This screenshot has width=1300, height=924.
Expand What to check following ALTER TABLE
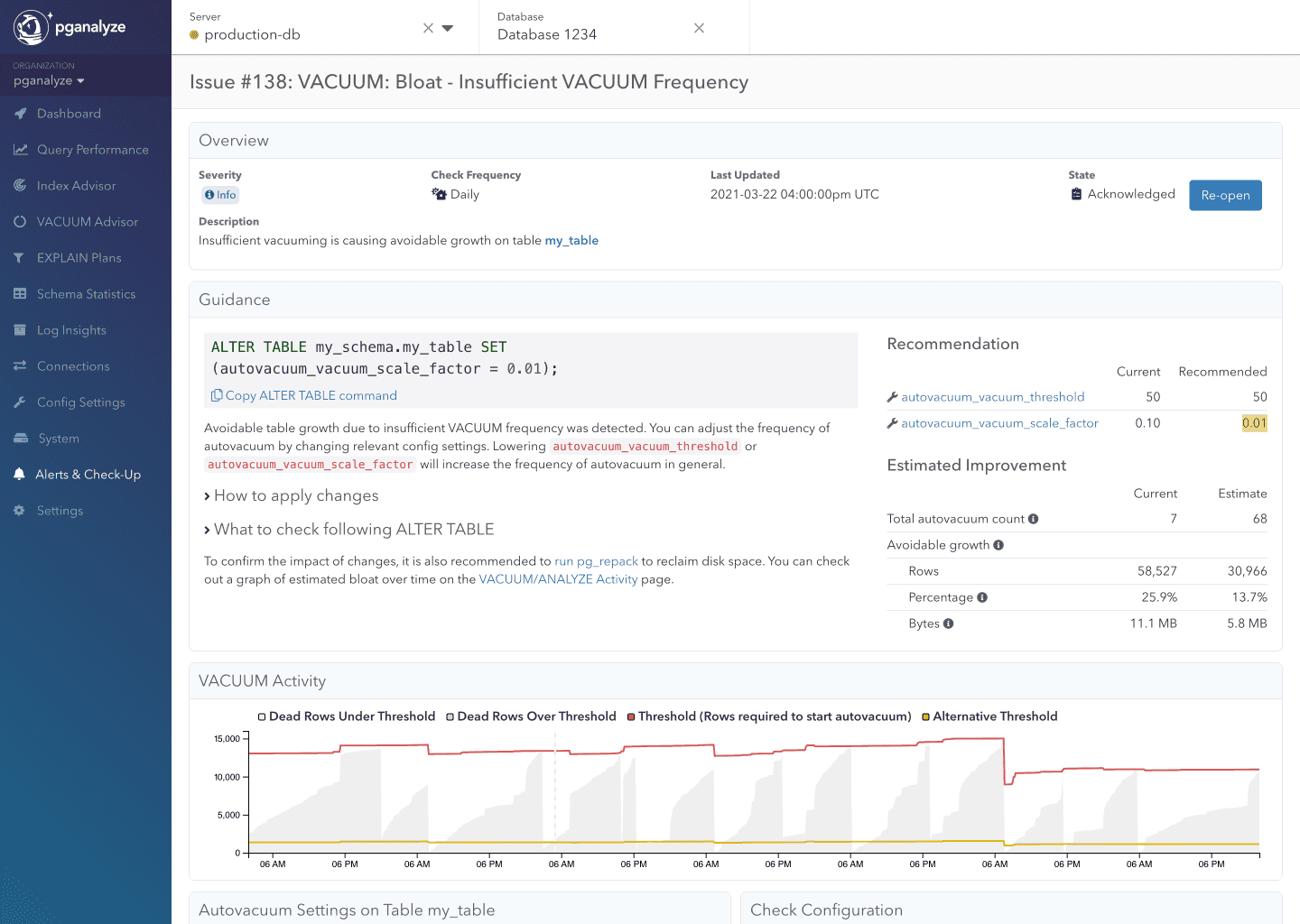tap(348, 530)
